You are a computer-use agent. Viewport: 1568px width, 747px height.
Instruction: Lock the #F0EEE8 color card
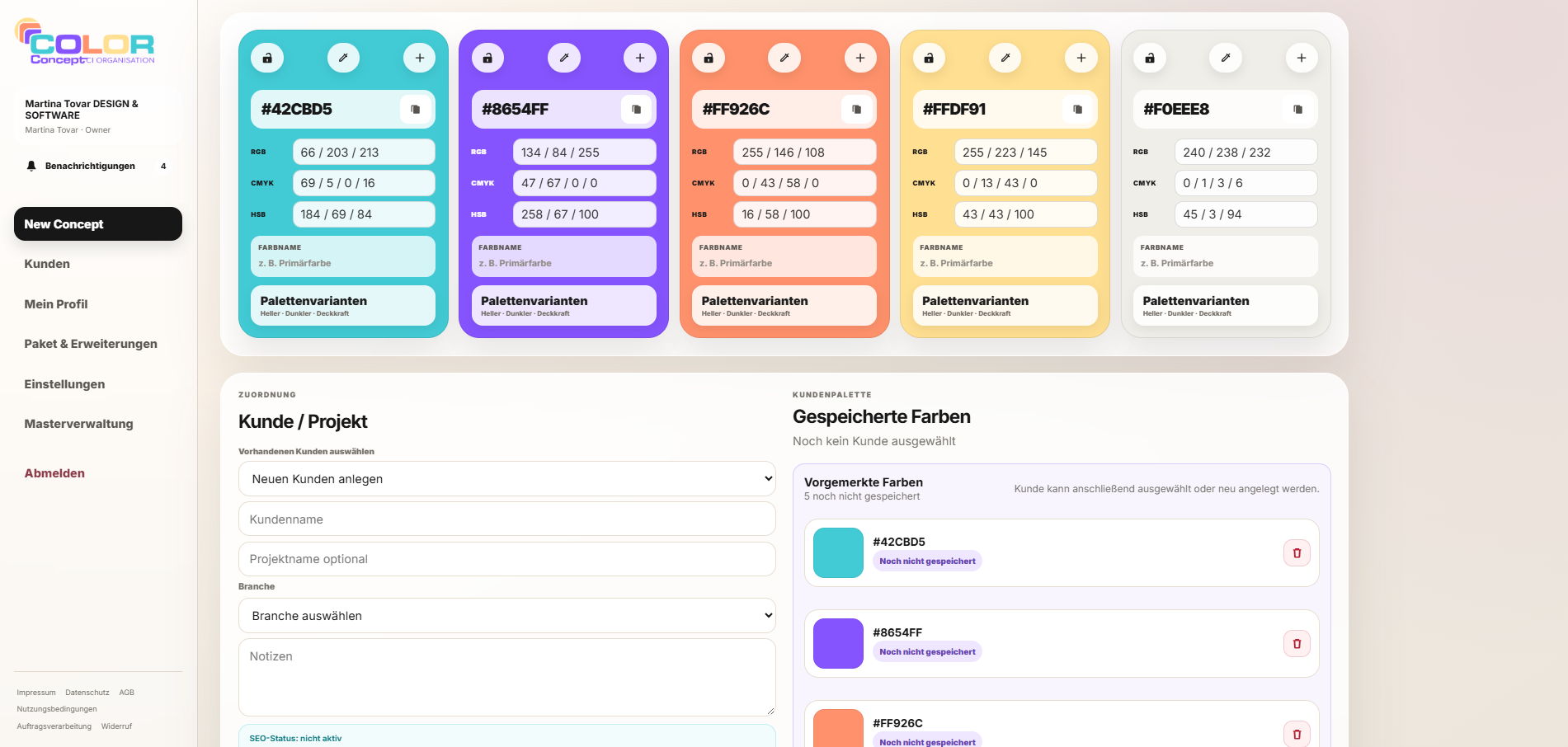coord(1150,58)
